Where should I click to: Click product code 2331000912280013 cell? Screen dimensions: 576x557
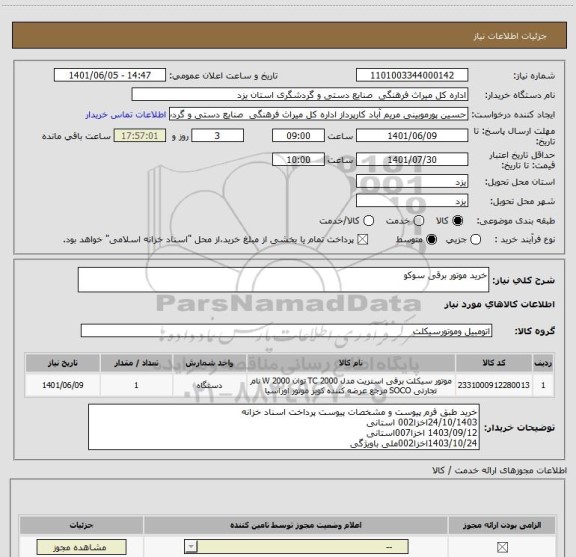[x=494, y=385]
